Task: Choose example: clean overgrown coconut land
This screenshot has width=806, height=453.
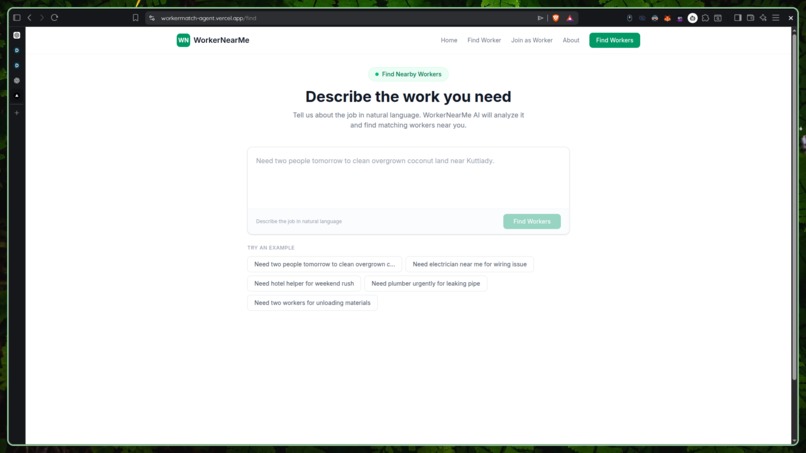Action: (x=324, y=264)
